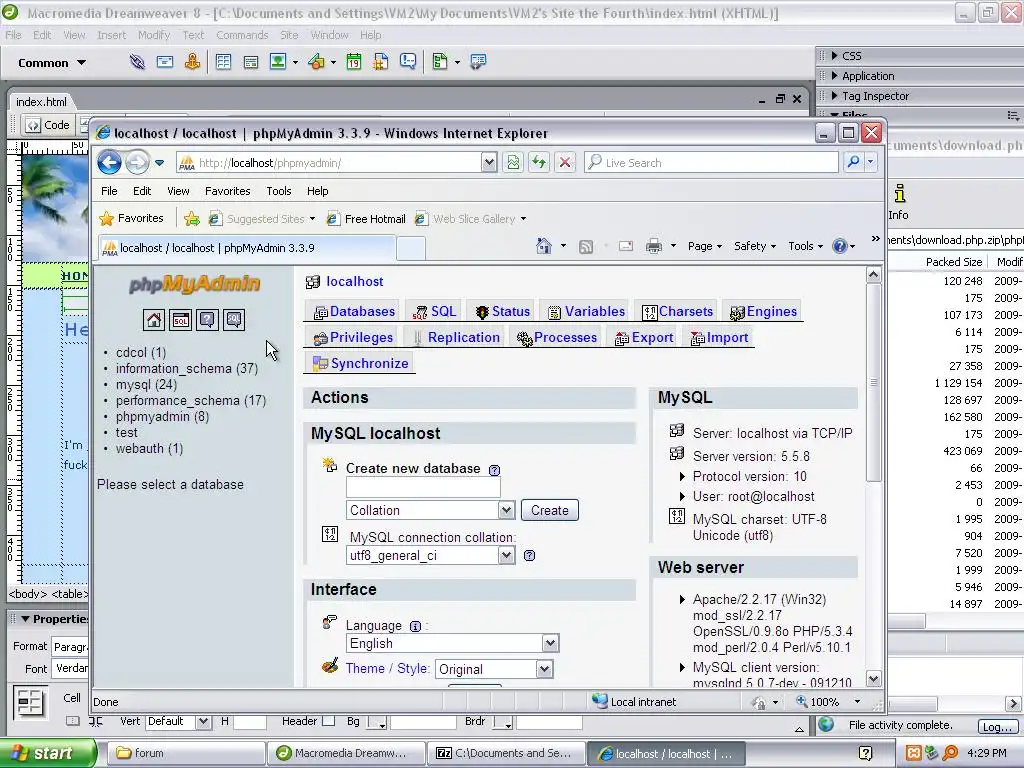
Task: Click the IE forward arrow button
Action: click(136, 162)
